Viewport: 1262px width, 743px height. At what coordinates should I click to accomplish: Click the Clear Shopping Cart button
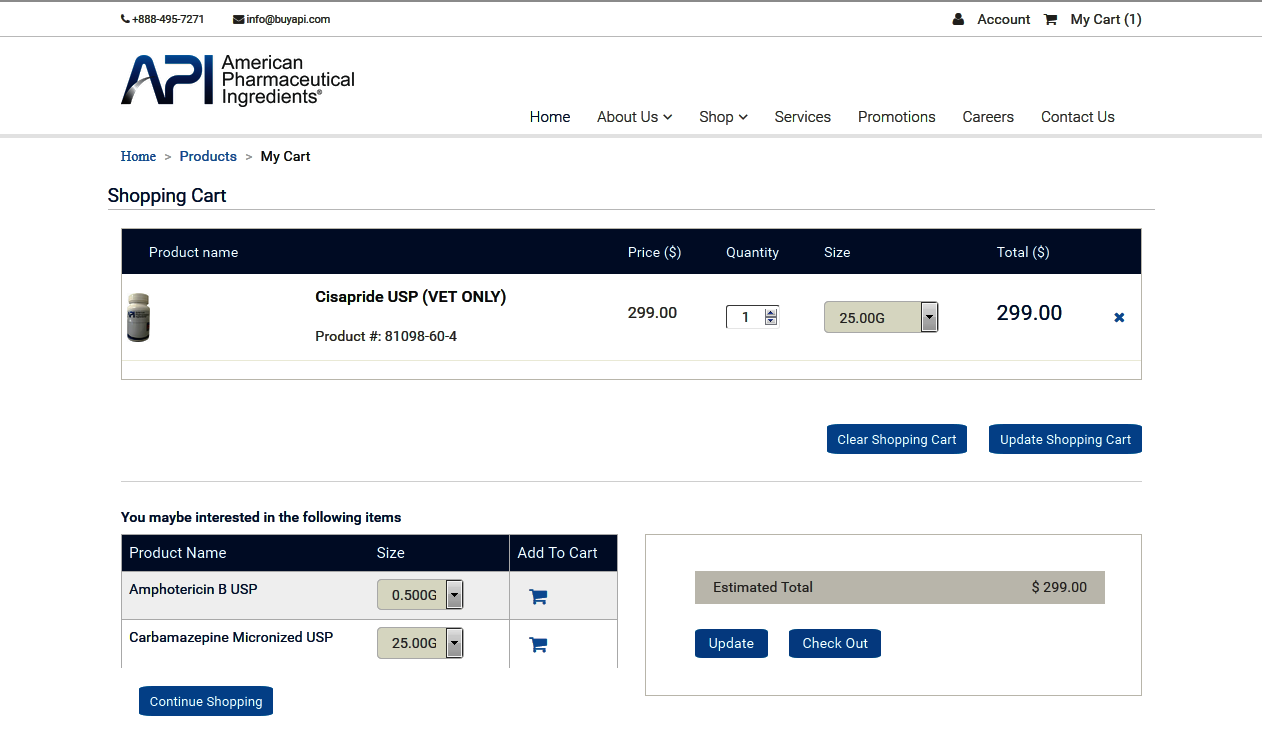(897, 439)
